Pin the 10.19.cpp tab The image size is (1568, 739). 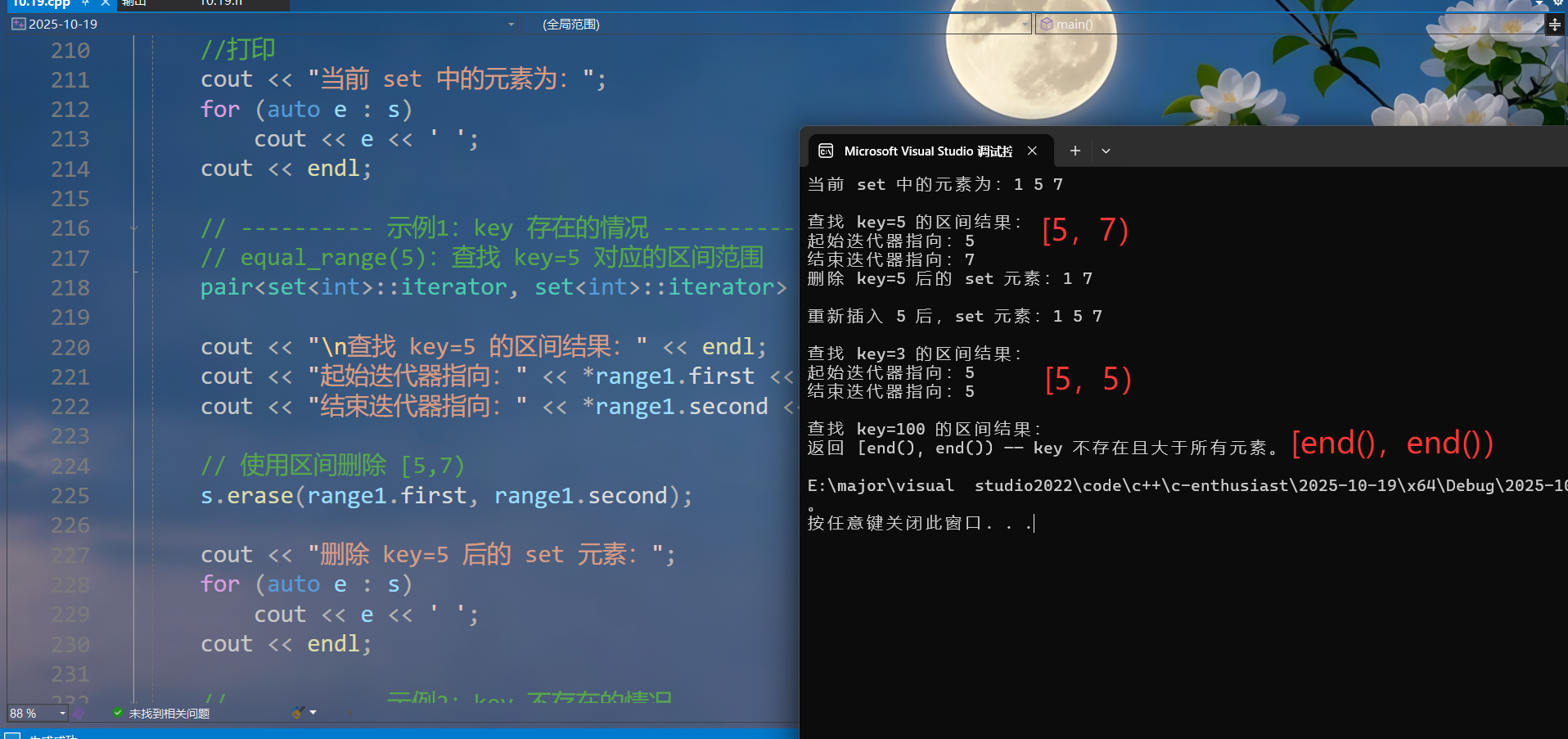(84, 4)
